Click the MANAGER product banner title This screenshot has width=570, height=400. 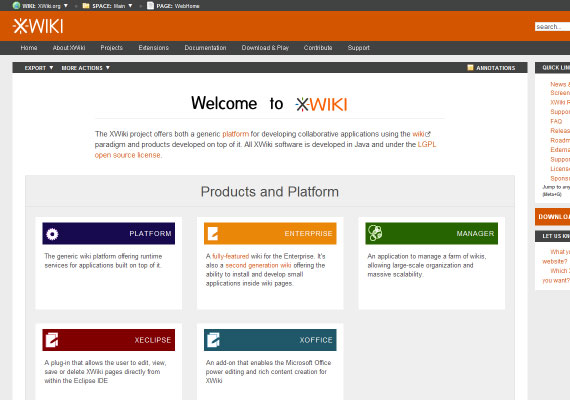point(475,233)
